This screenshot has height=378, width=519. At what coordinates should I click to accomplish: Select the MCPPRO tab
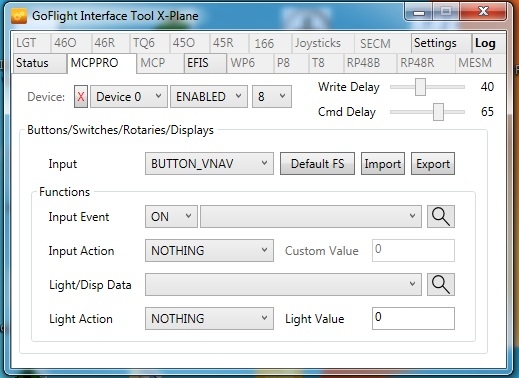101,63
